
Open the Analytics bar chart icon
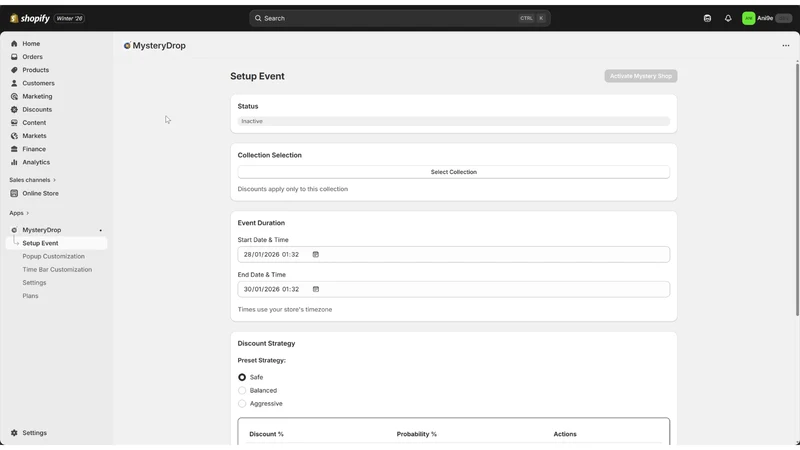pos(14,162)
